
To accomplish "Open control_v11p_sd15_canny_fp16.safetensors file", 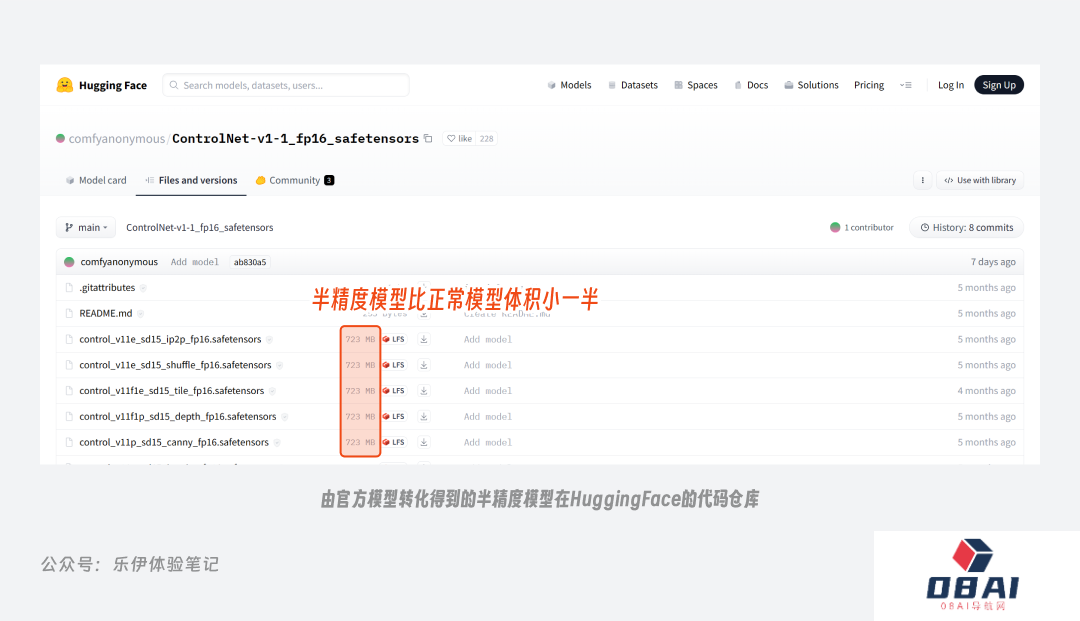I will click(174, 443).
